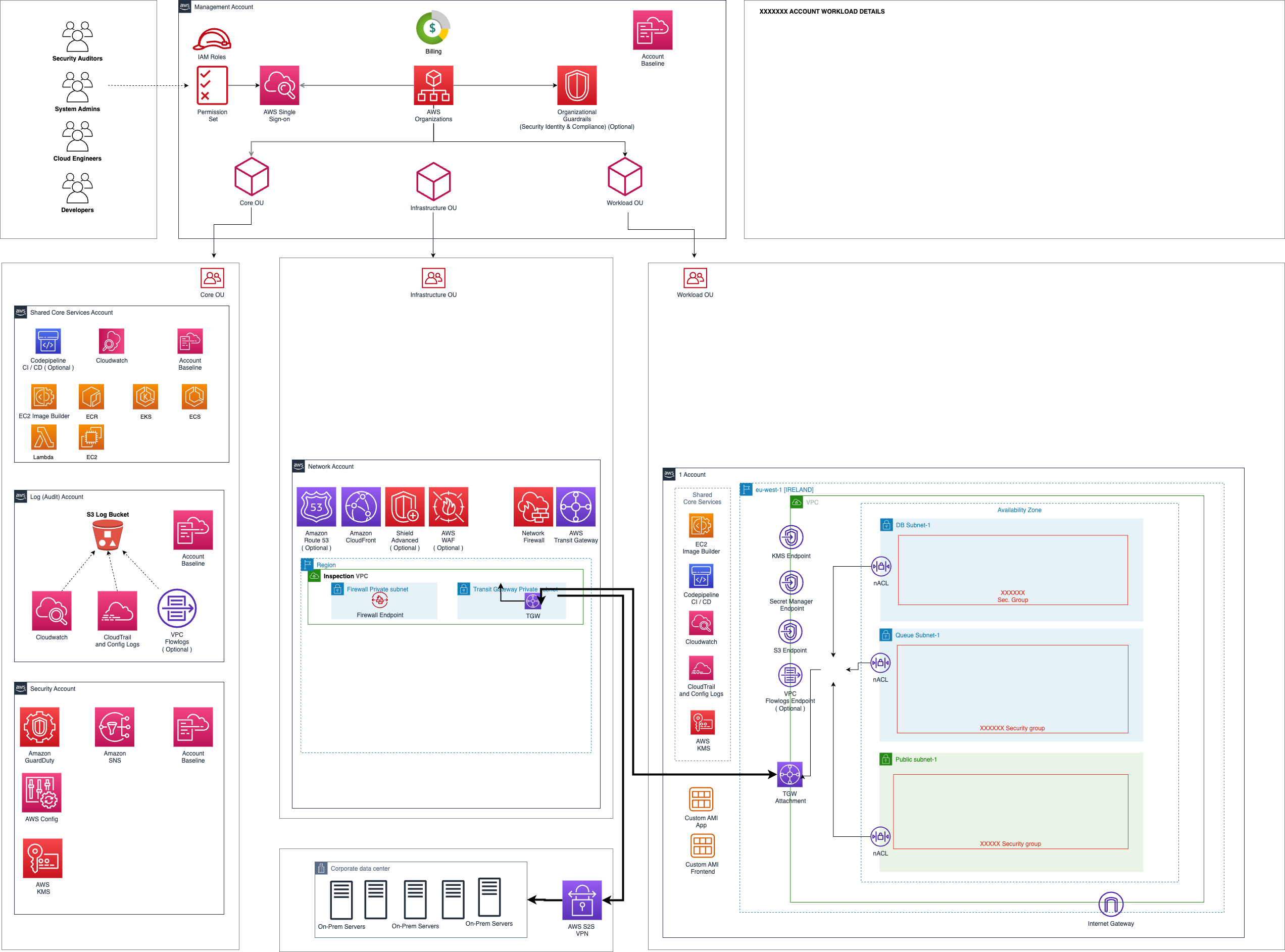The width and height of the screenshot is (1285, 952).
Task: Select the Permission Set checklist icon
Action: (x=212, y=85)
